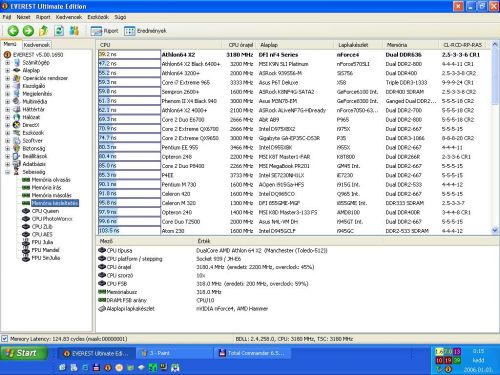The height and width of the screenshot is (375, 500).
Task: Select the FPU Julia benchmark icon
Action: pyautogui.click(x=26, y=242)
